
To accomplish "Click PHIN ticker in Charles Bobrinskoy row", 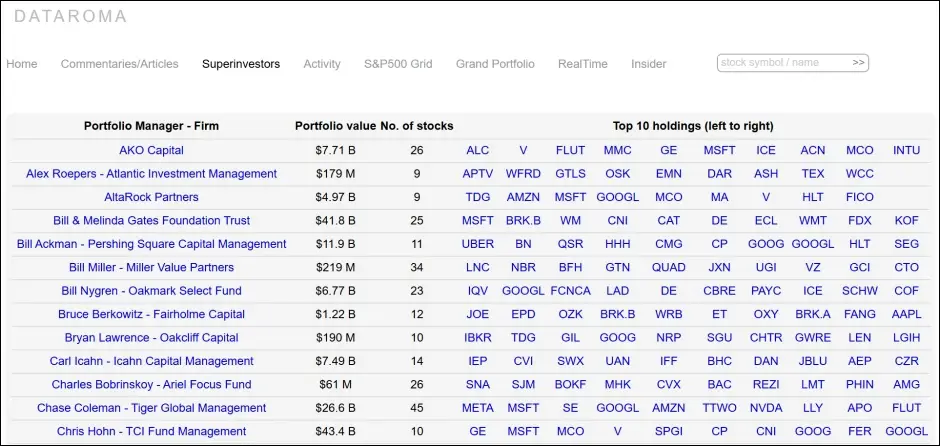I will pos(860,384).
